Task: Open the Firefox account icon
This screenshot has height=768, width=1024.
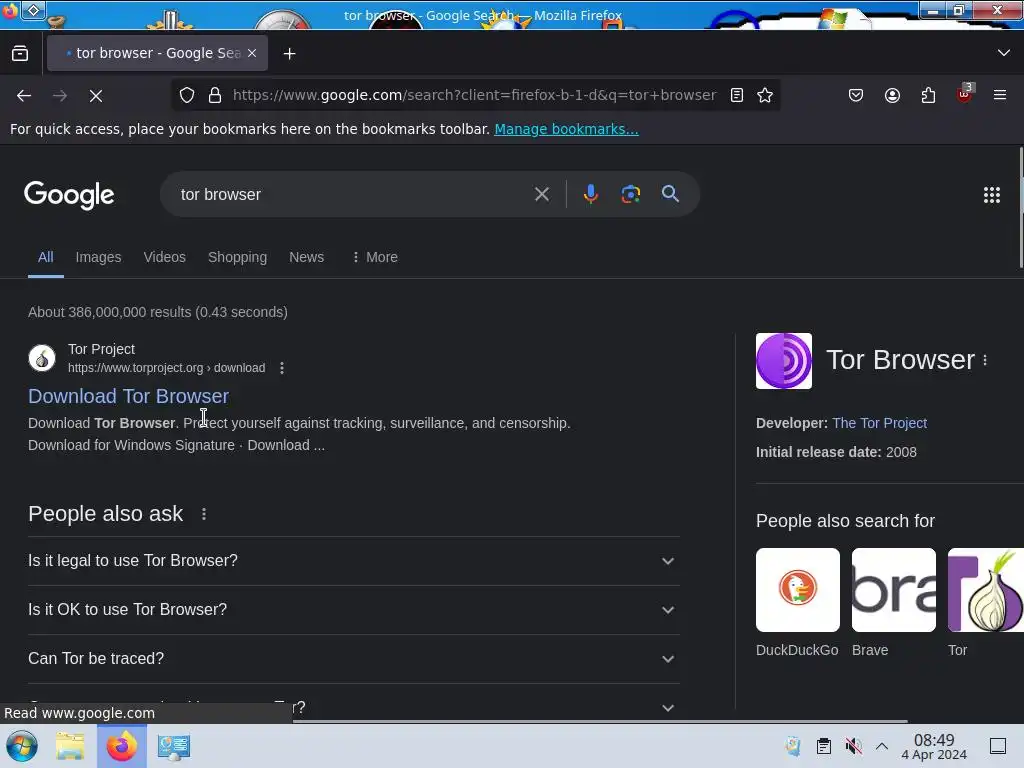Action: coord(892,95)
